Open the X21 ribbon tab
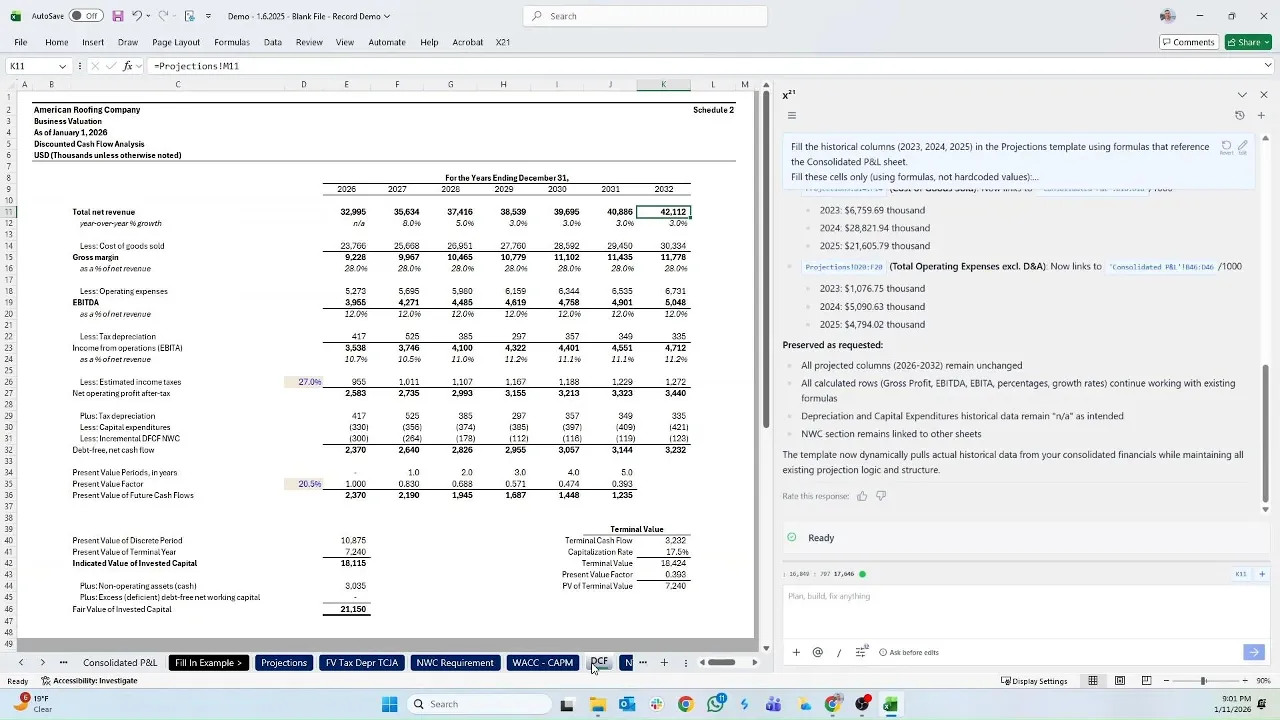 (503, 42)
